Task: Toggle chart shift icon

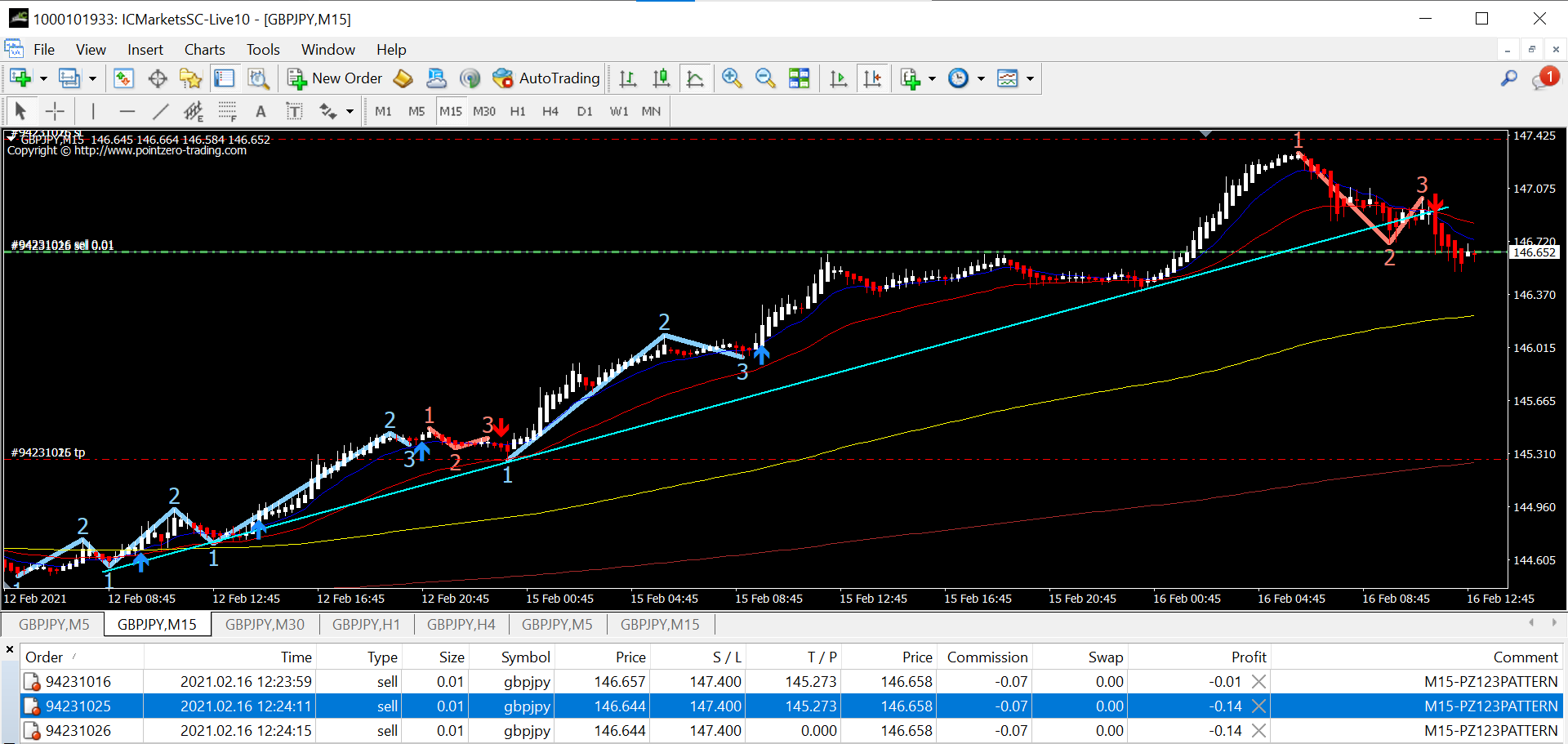Action: click(872, 78)
